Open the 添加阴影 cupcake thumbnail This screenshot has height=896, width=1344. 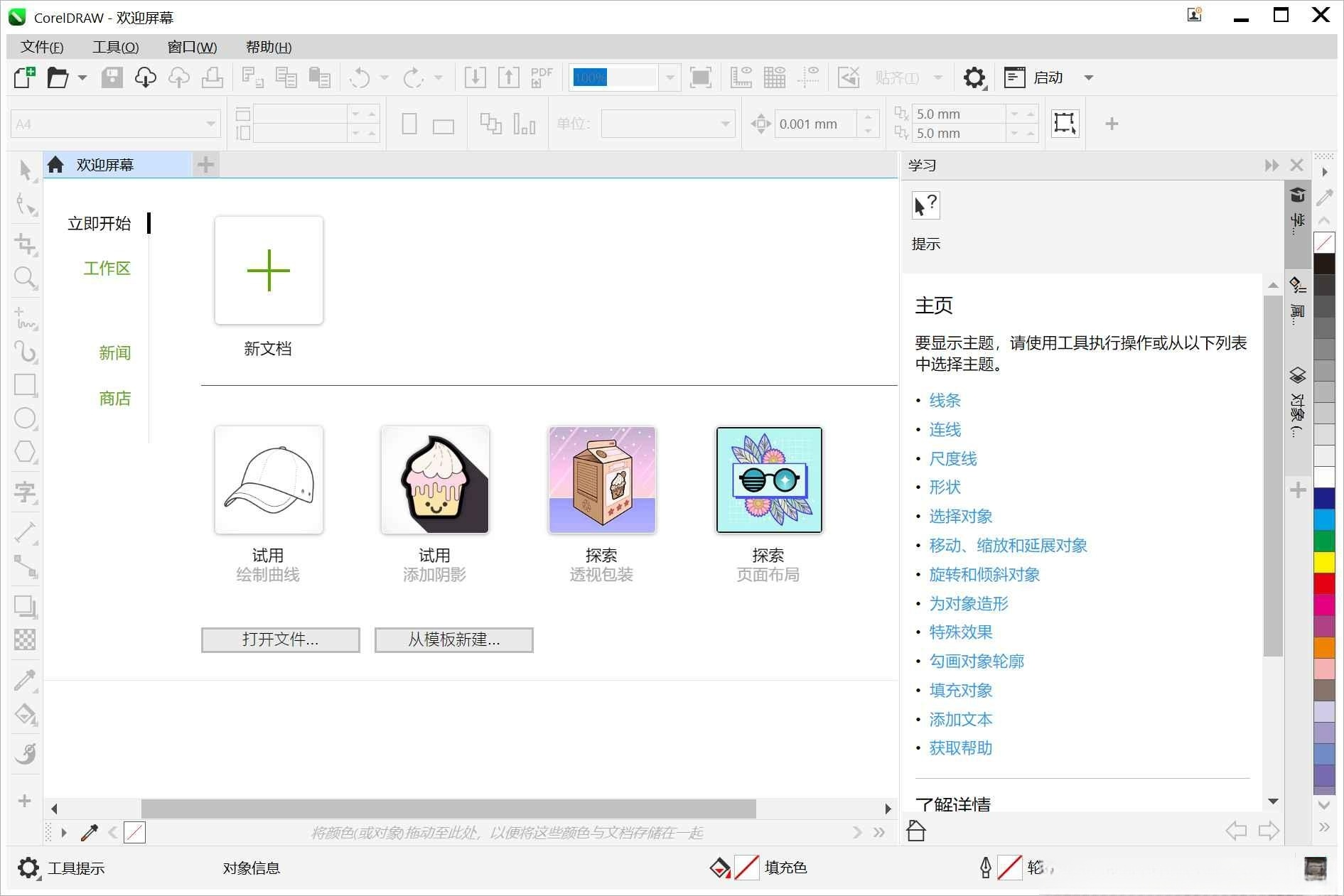(x=435, y=480)
